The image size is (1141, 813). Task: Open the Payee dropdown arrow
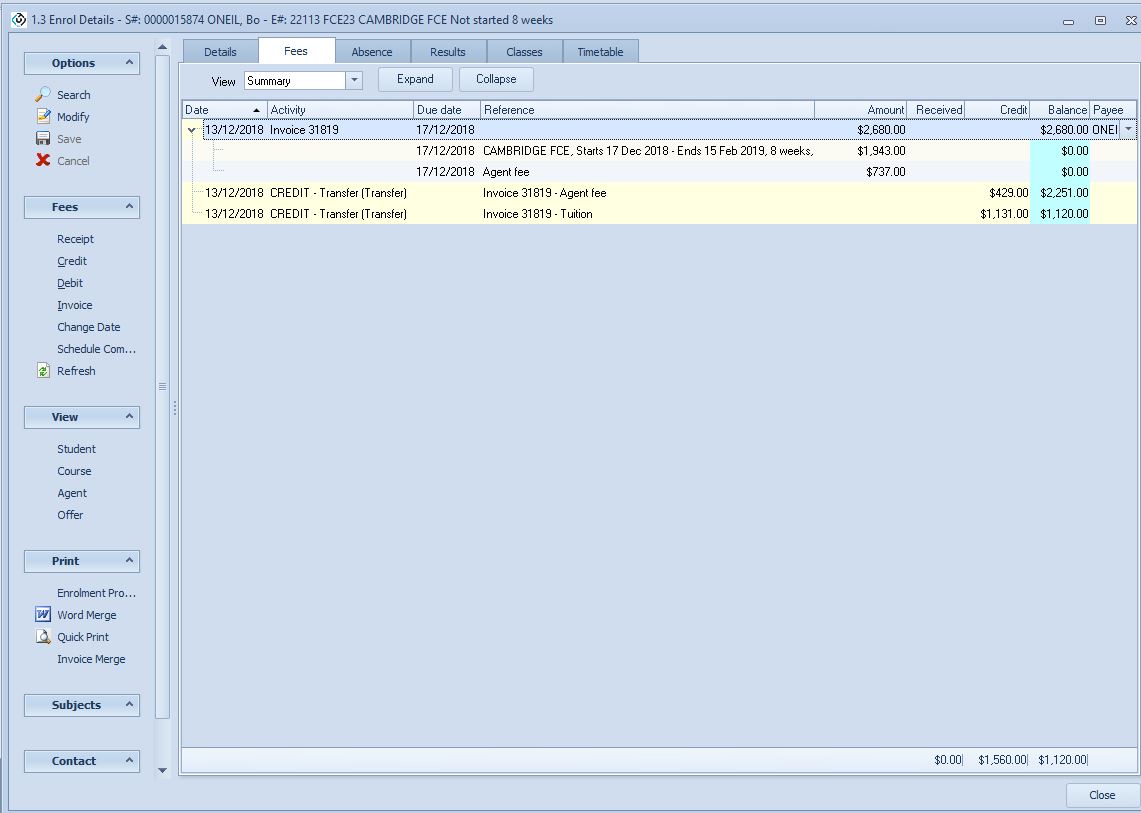point(1129,130)
